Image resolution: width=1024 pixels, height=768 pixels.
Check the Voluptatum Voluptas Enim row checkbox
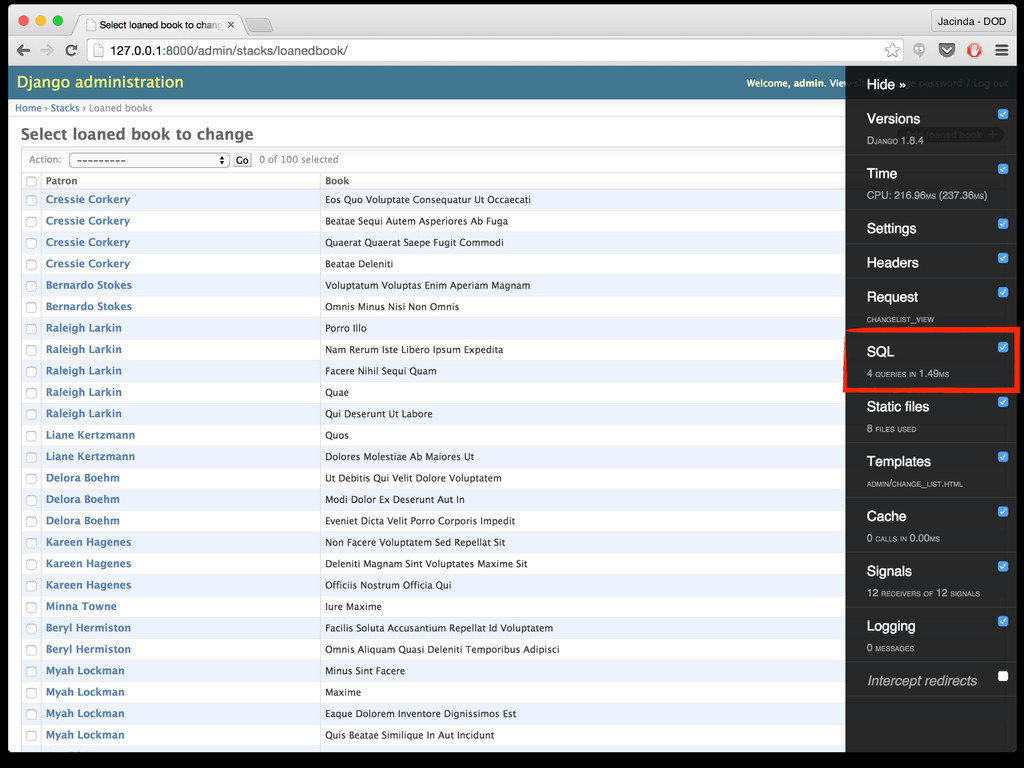[x=31, y=285]
